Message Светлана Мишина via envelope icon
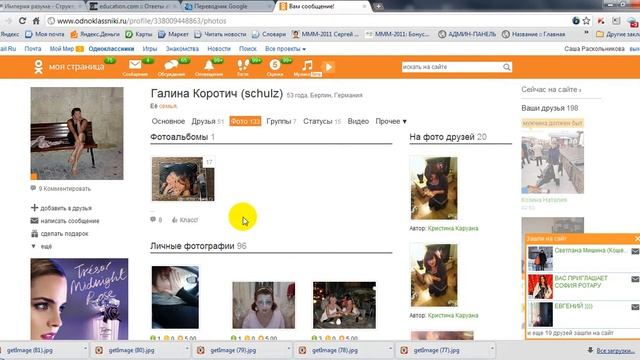 [x=635, y=251]
